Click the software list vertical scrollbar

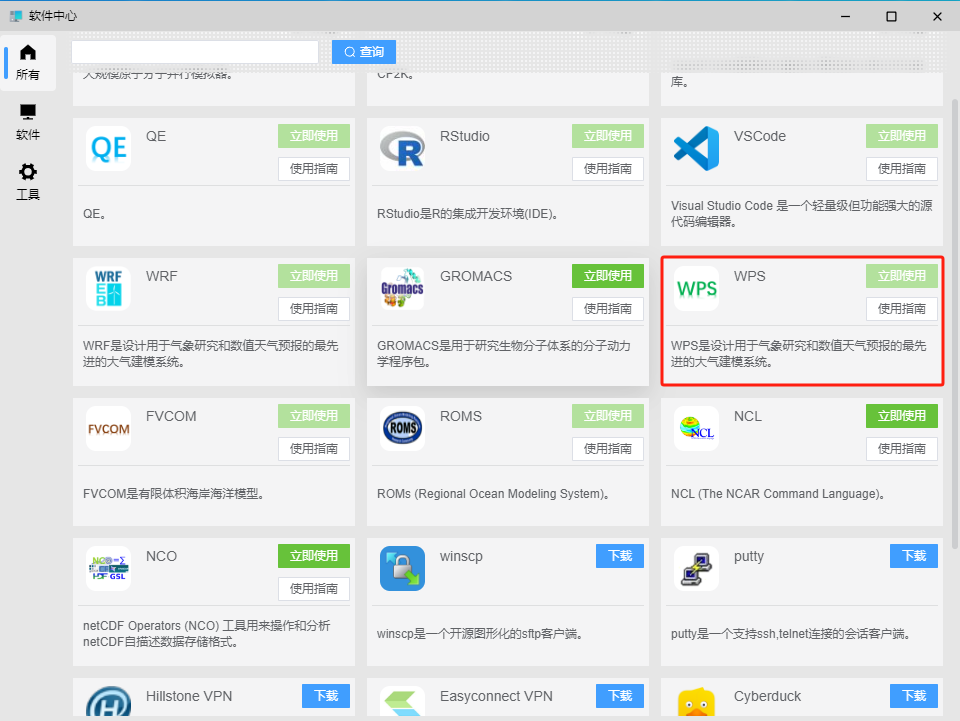(954, 324)
